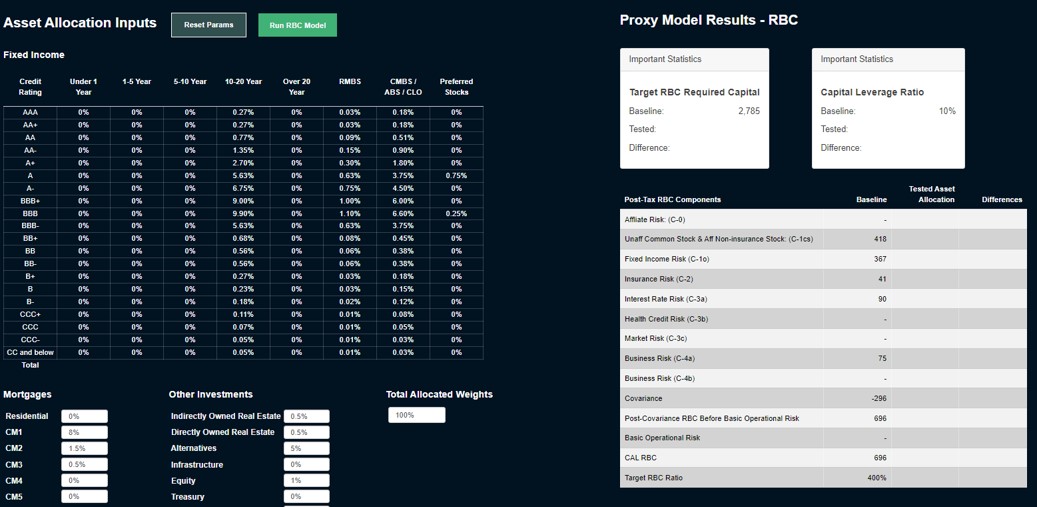Focus the CM2 mortgage input box
Viewport: 1037px width, 507px height.
84,448
